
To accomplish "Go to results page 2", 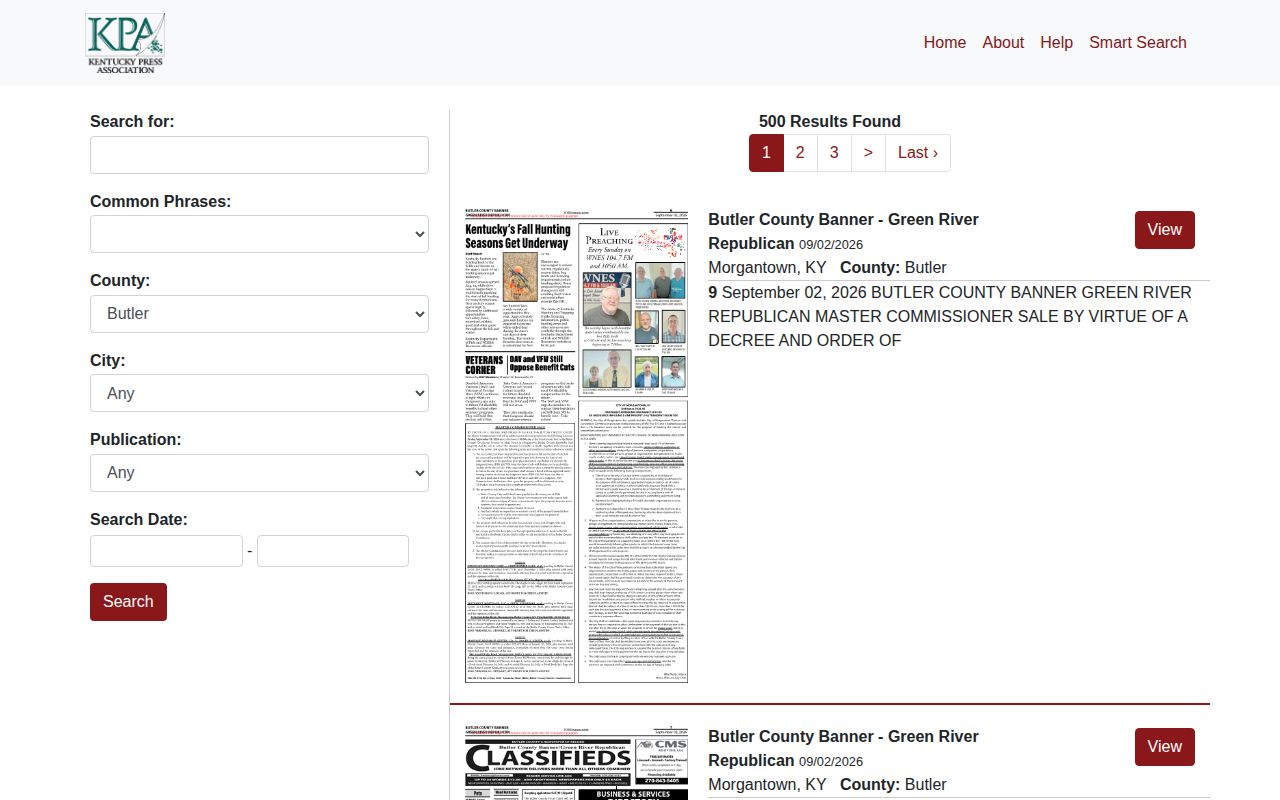I will pyautogui.click(x=800, y=153).
